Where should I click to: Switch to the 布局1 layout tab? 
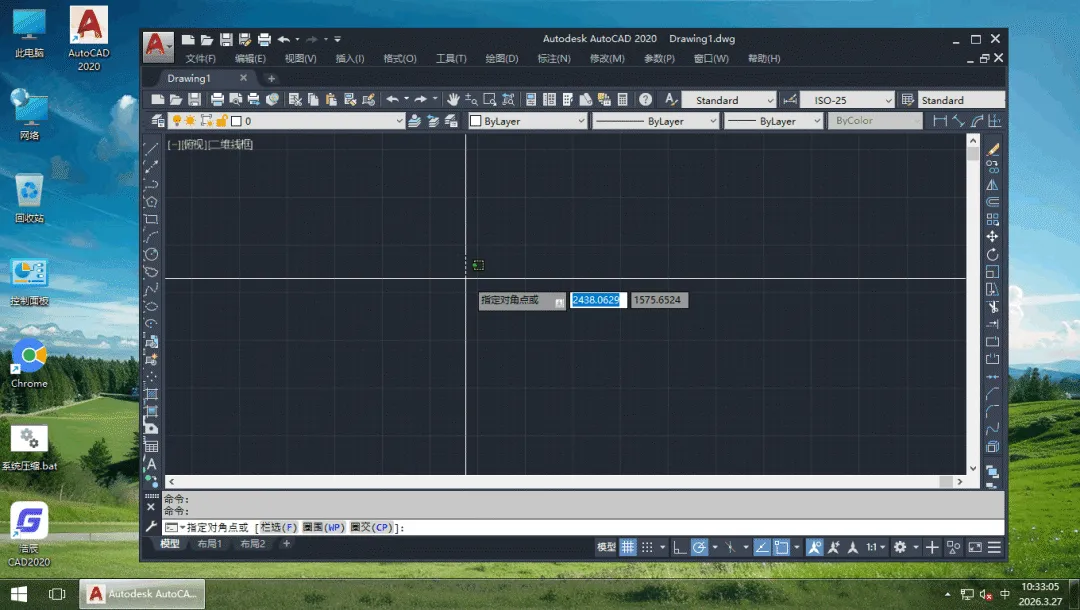click(x=209, y=544)
